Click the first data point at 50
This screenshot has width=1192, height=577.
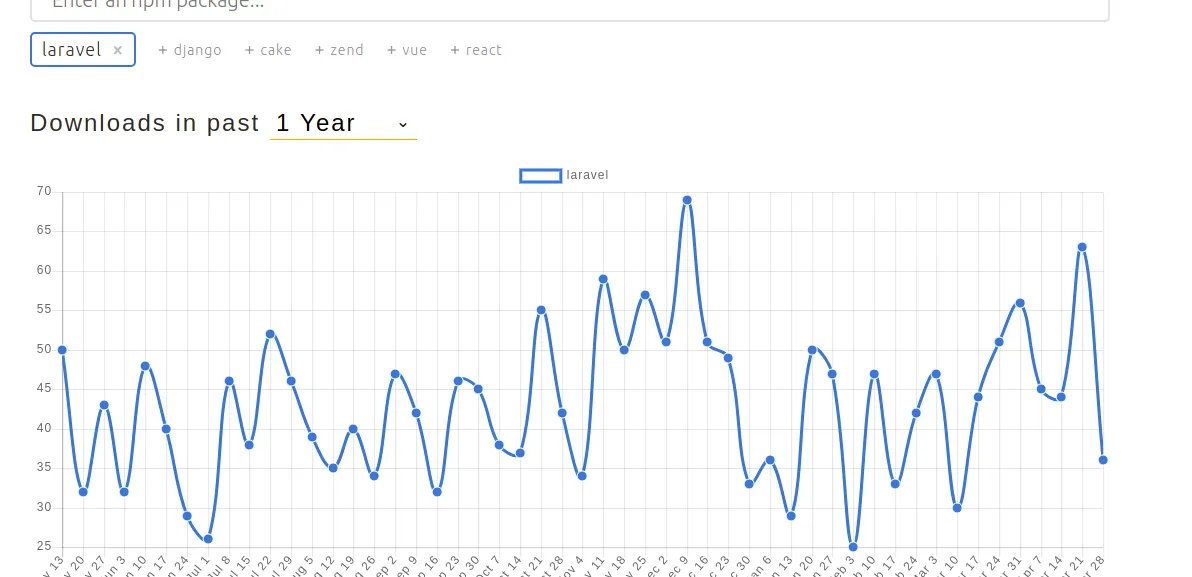tap(62, 350)
